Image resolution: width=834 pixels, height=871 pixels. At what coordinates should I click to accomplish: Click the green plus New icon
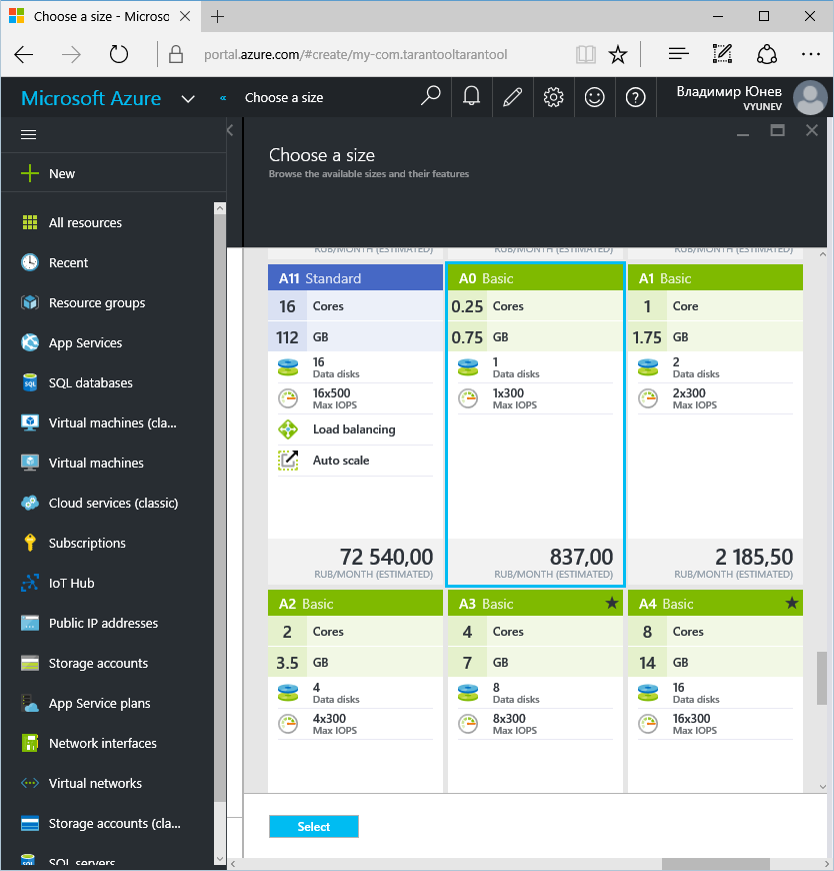[x=29, y=173]
